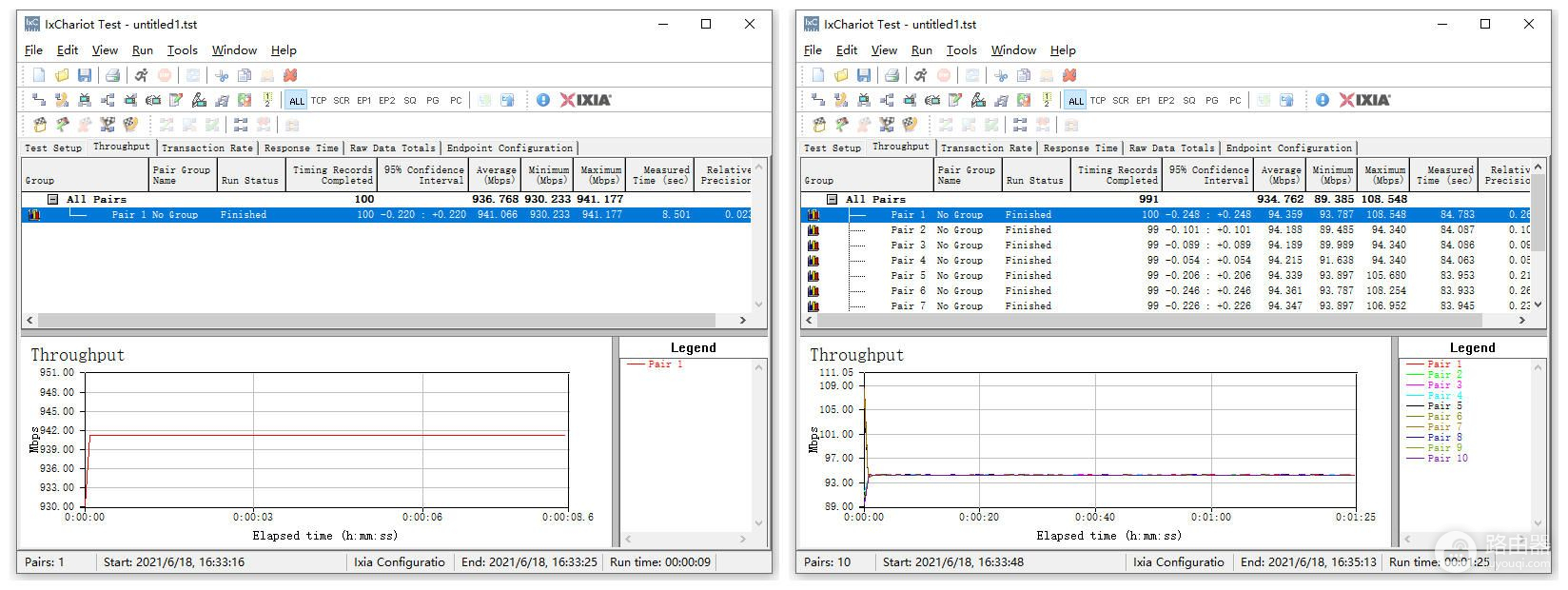Collapse the All Pairs tree in left window
1568x590 pixels.
(54, 200)
